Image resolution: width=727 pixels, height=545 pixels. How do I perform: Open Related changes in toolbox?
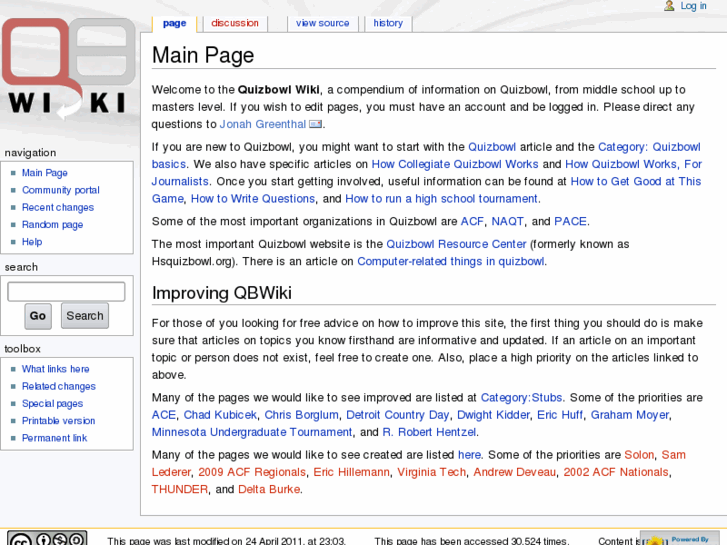pos(59,386)
